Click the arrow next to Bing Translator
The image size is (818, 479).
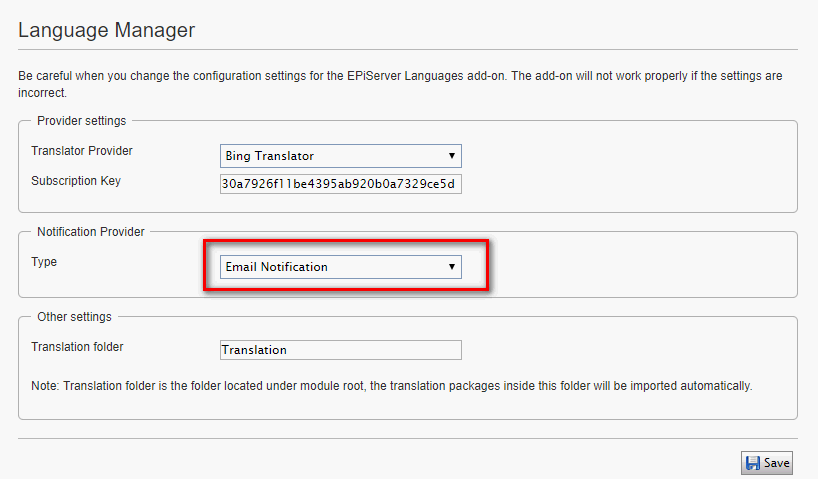[452, 156]
